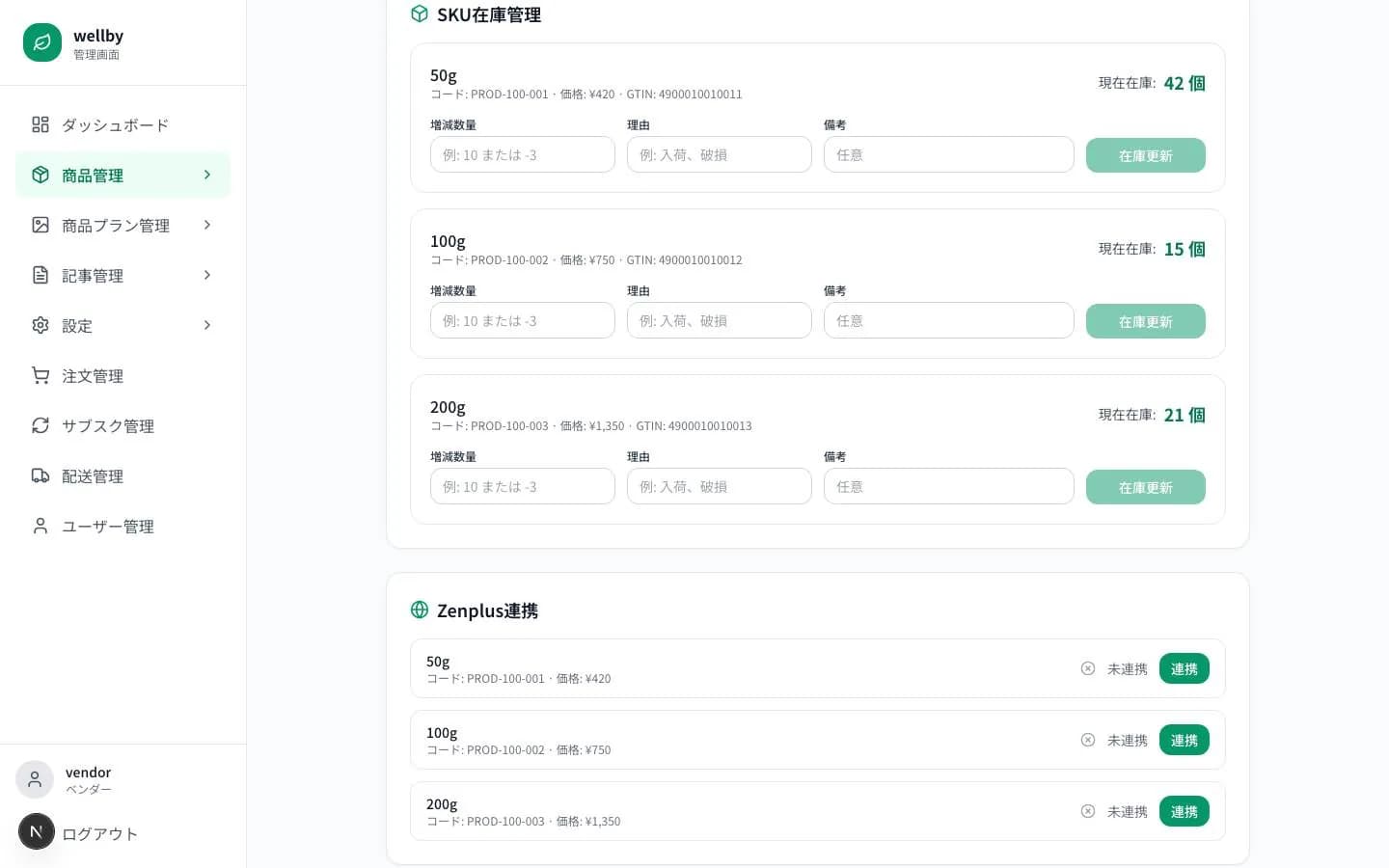Focus the 備考 field for 200g
The height and width of the screenshot is (868, 1389).
[x=949, y=486]
